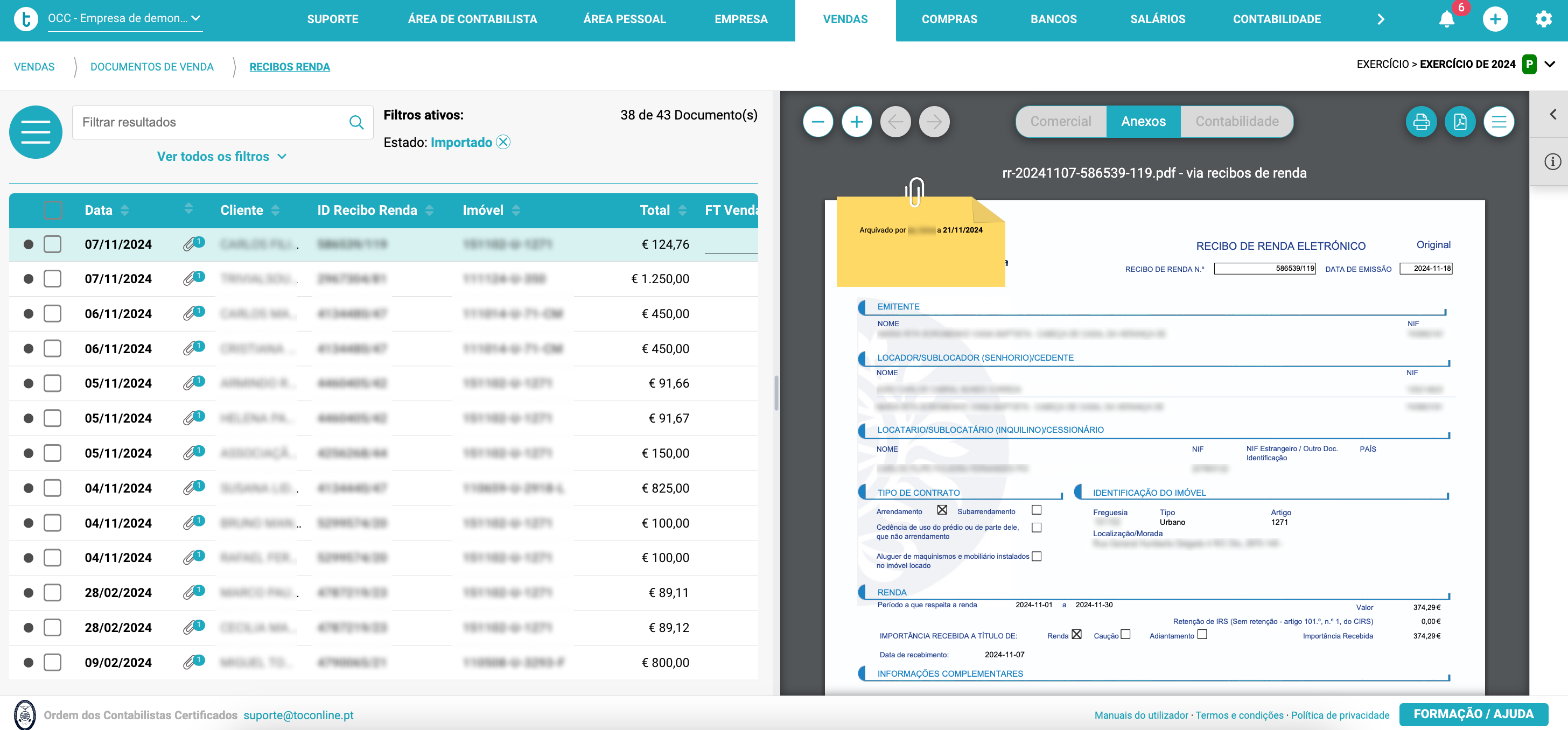Remove the Importado filter
Image resolution: width=1568 pixels, height=730 pixels.
coord(503,142)
